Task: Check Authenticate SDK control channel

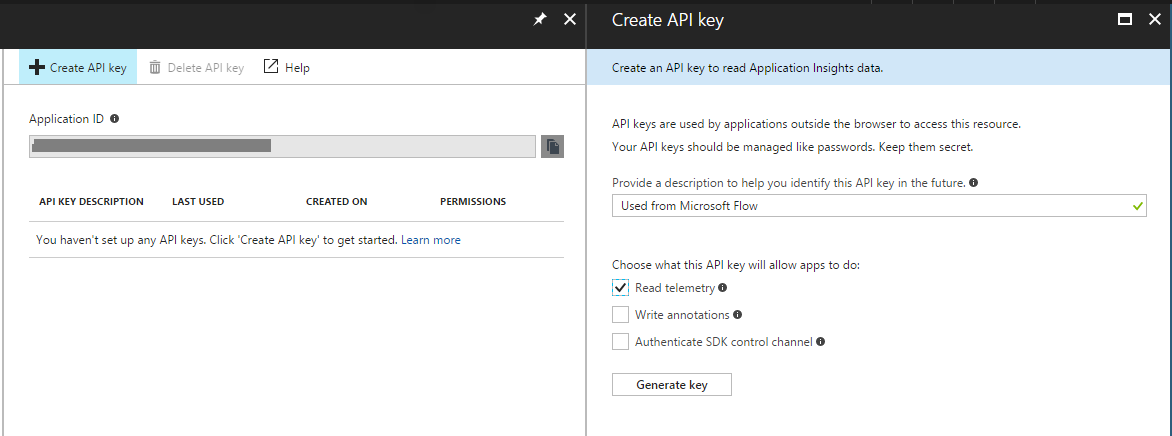Action: tap(621, 342)
